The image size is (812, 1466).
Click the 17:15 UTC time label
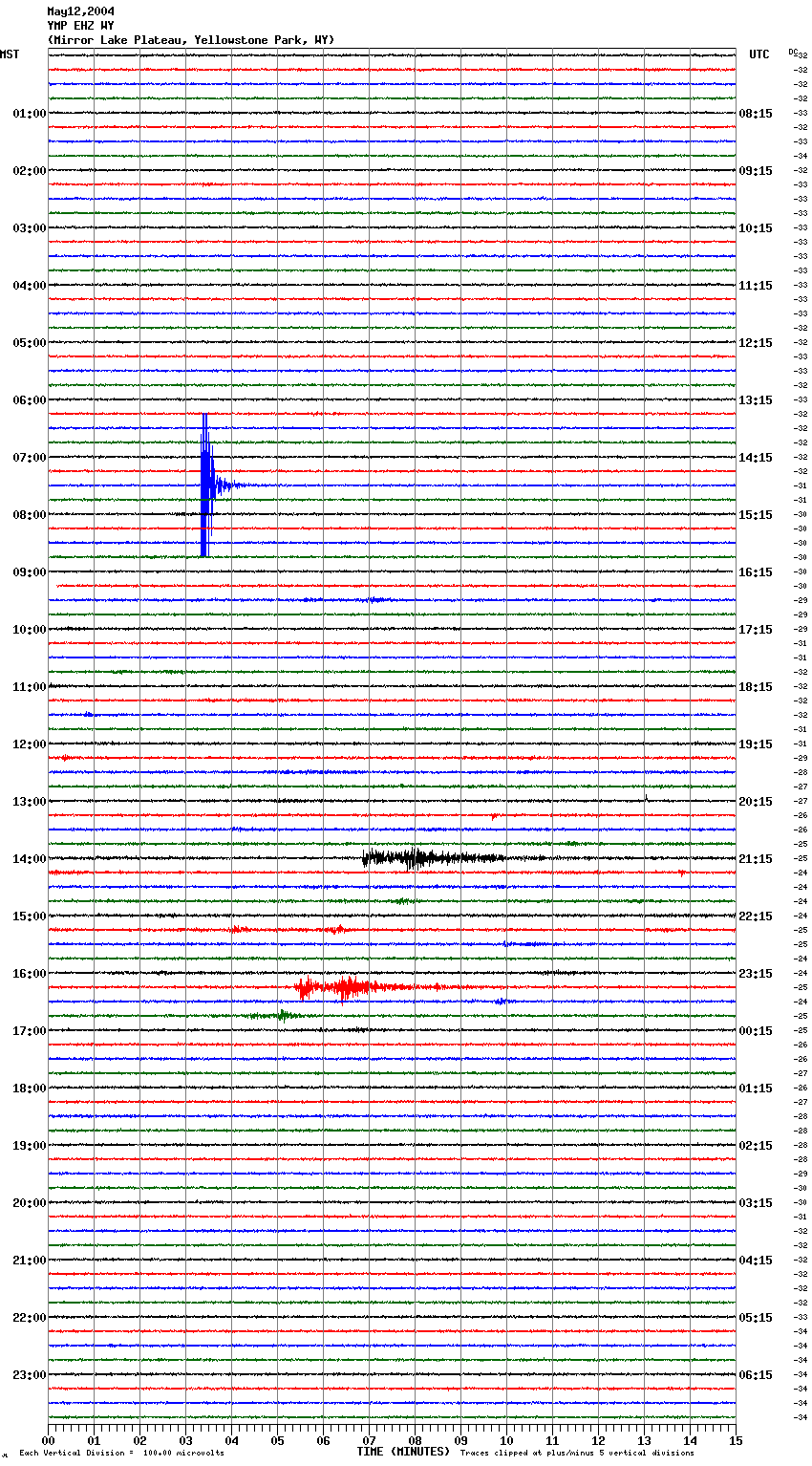point(756,630)
